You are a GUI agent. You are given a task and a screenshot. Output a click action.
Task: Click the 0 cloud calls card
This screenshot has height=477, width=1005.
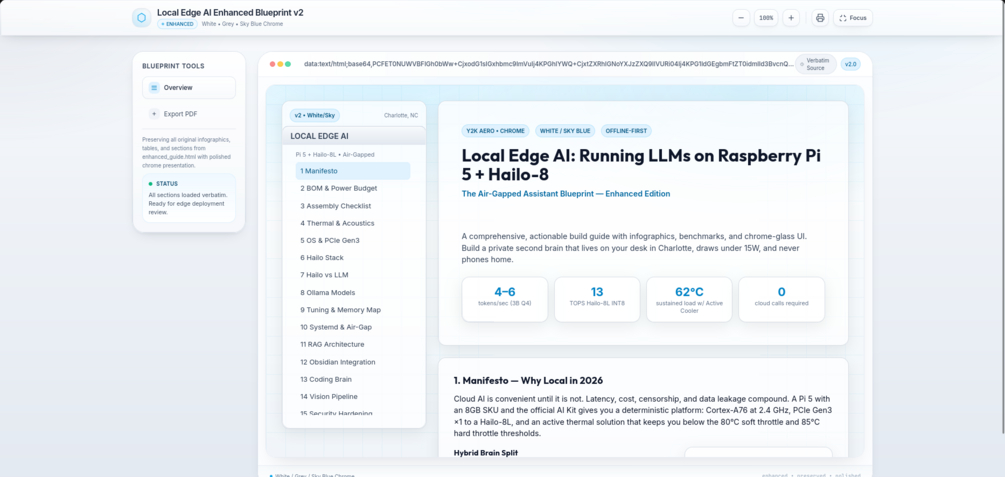pos(782,299)
